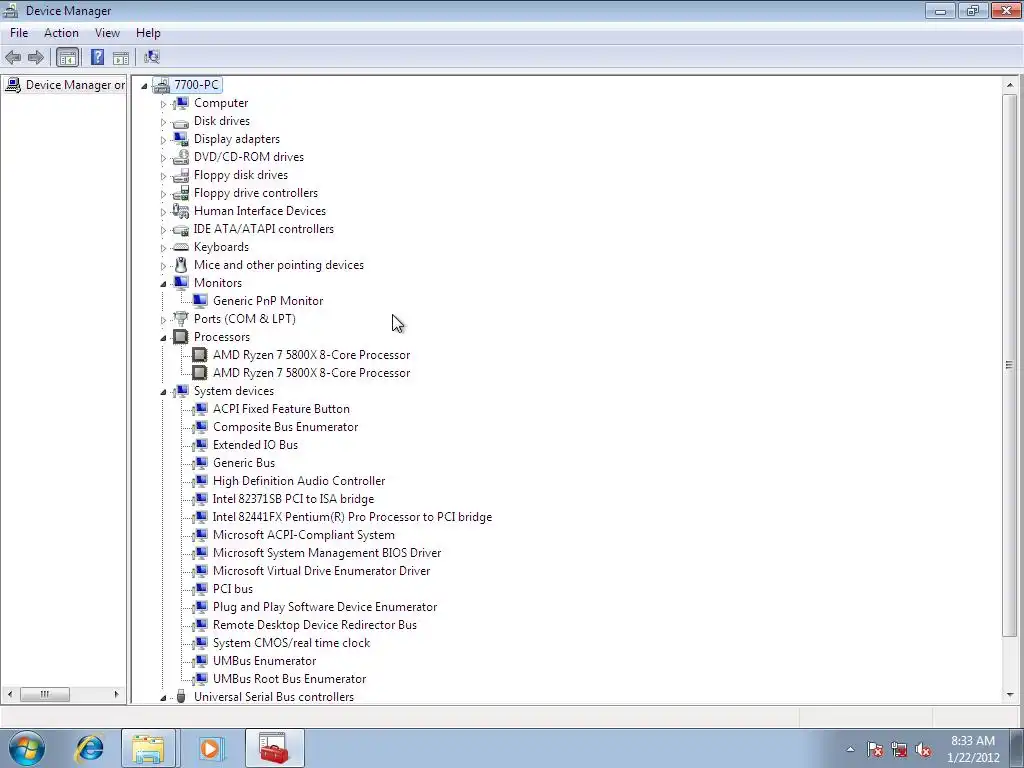The image size is (1024, 768).
Task: Click the Floppy drive controllers icon
Action: 181,193
